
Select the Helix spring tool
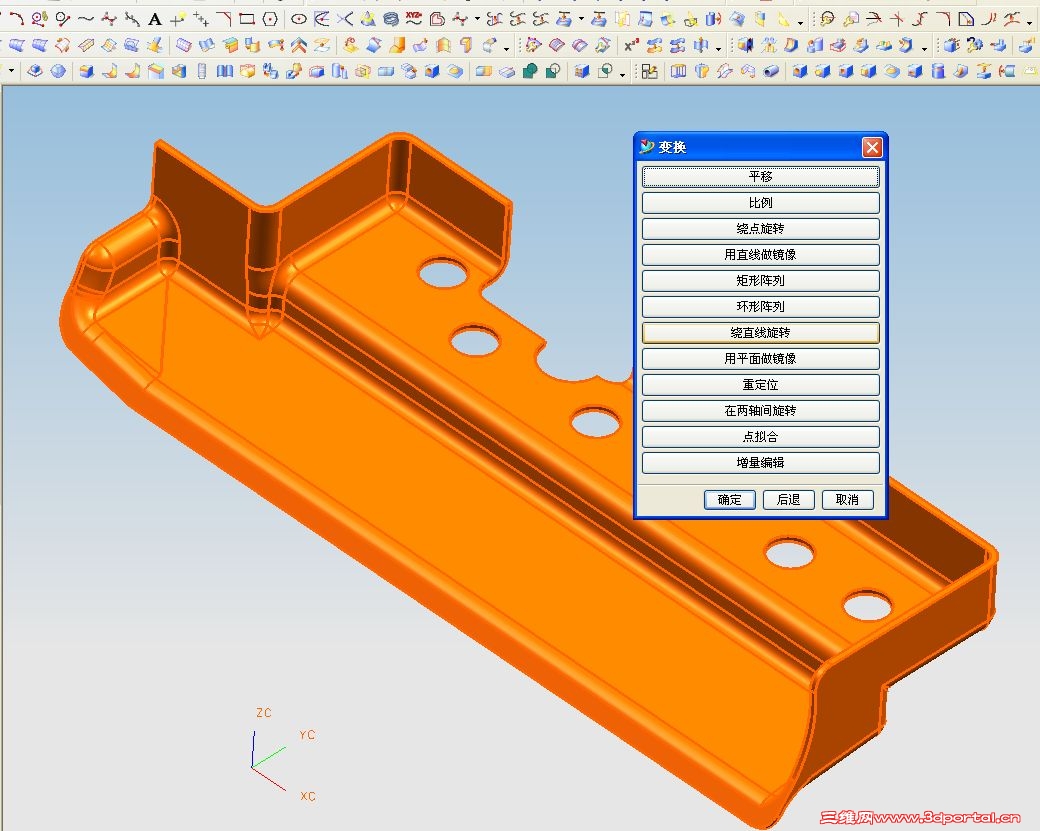(x=391, y=19)
